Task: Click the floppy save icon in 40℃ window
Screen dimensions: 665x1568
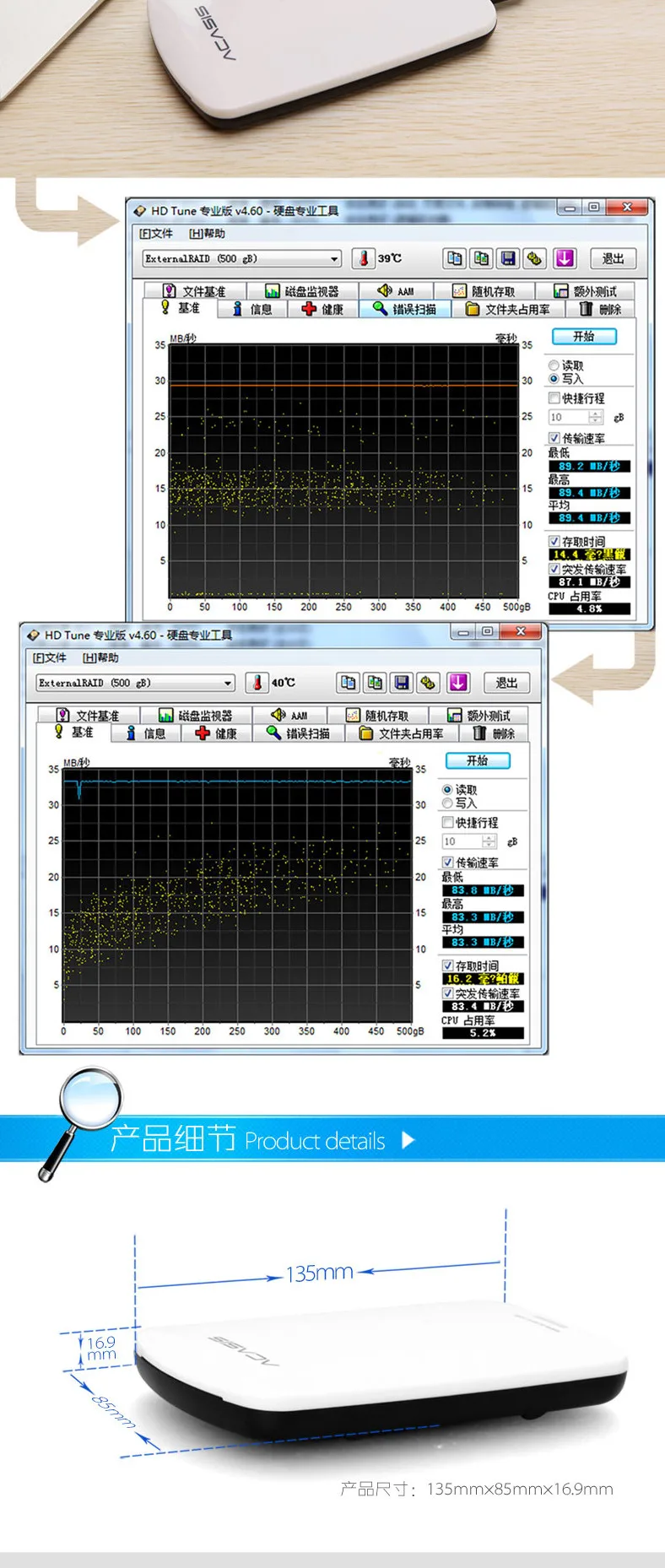Action: tap(402, 683)
